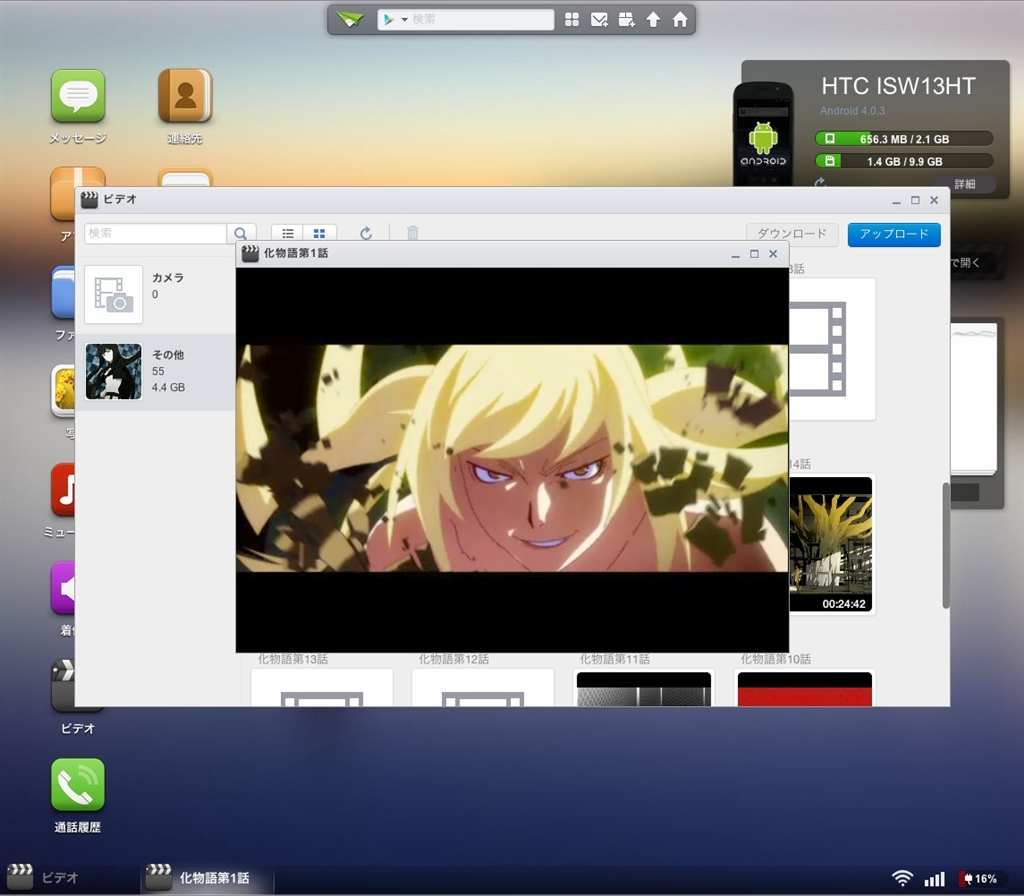
Task: Open the red music app icon
Action: (63, 490)
